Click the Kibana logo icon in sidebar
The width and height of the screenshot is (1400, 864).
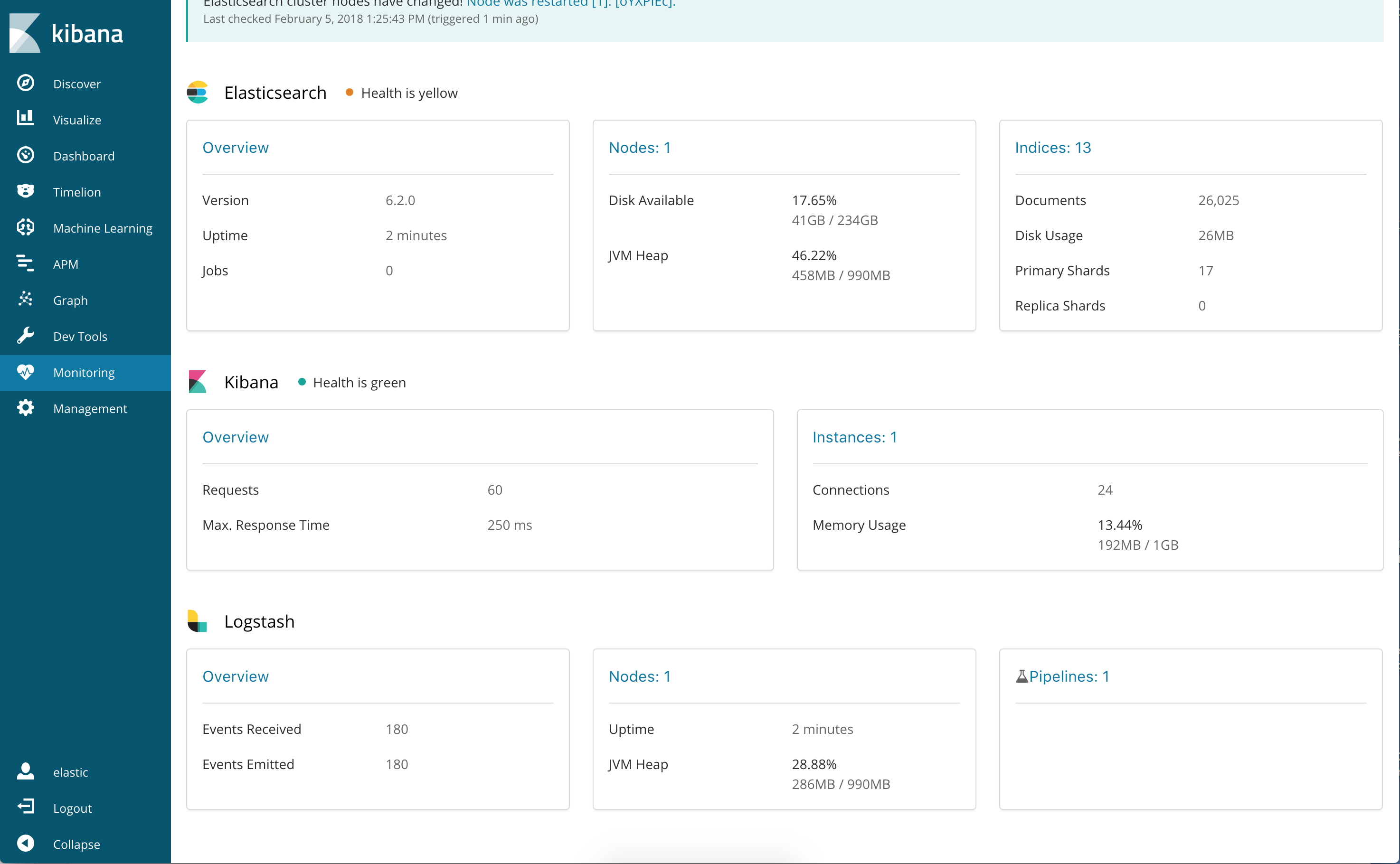point(25,31)
